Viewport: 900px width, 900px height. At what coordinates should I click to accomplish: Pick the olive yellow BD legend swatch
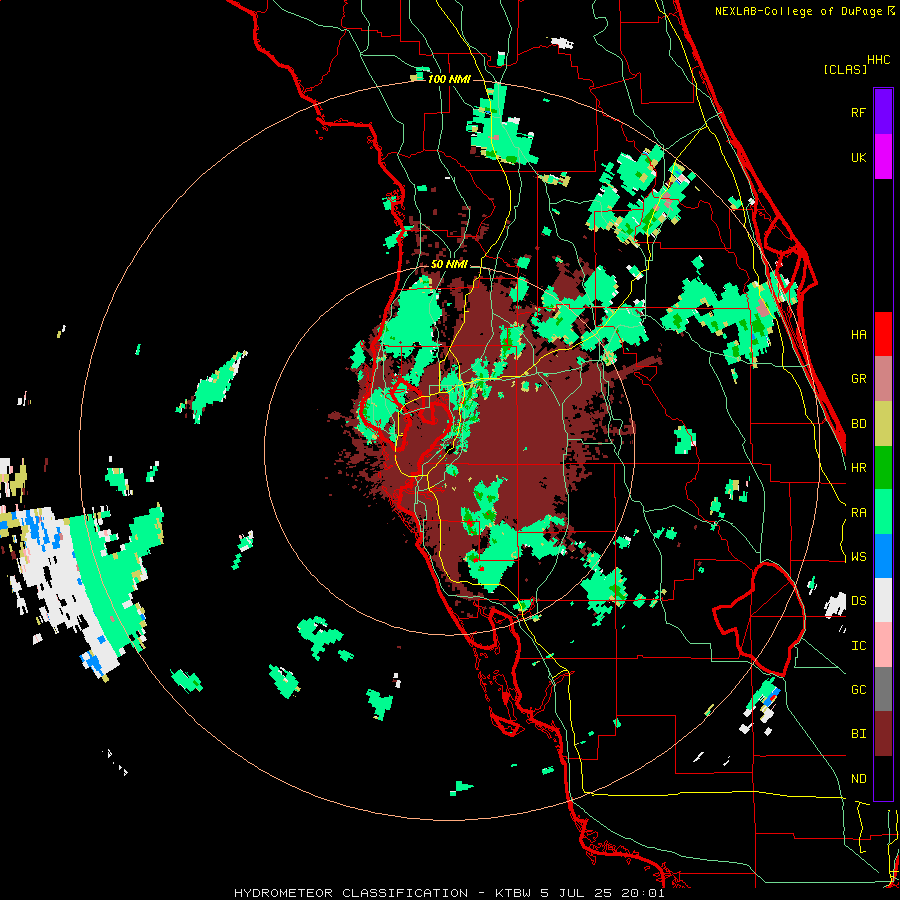883,424
